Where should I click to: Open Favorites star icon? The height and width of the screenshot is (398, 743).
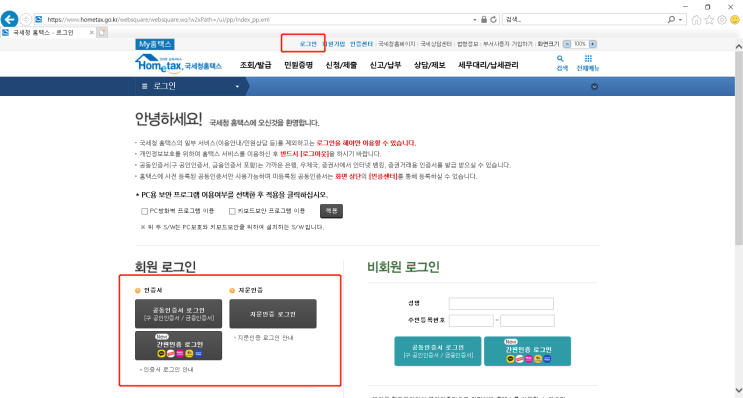(x=709, y=19)
